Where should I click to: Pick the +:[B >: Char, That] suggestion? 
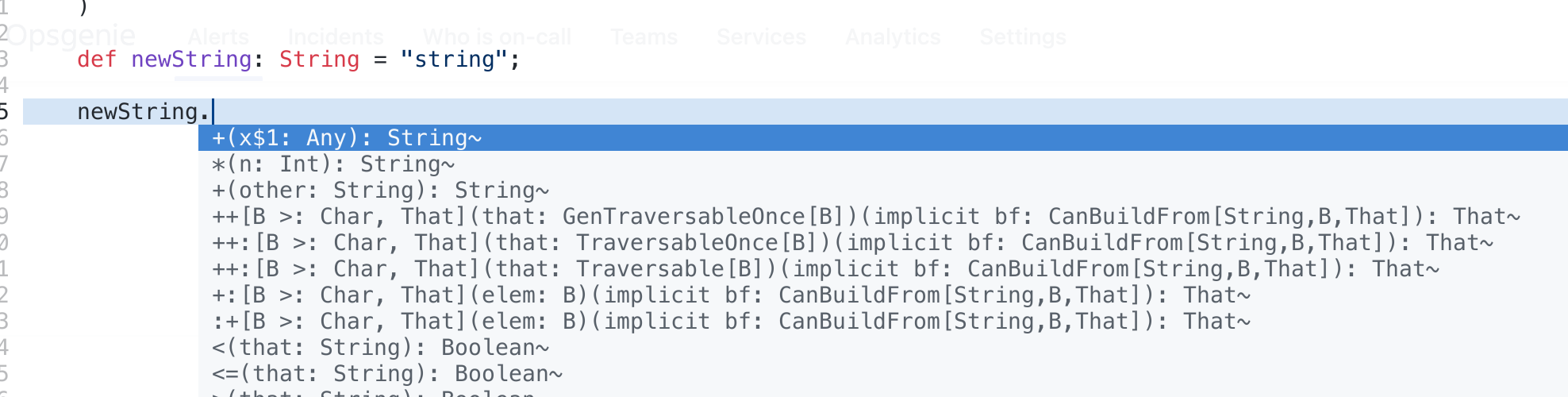point(882,295)
